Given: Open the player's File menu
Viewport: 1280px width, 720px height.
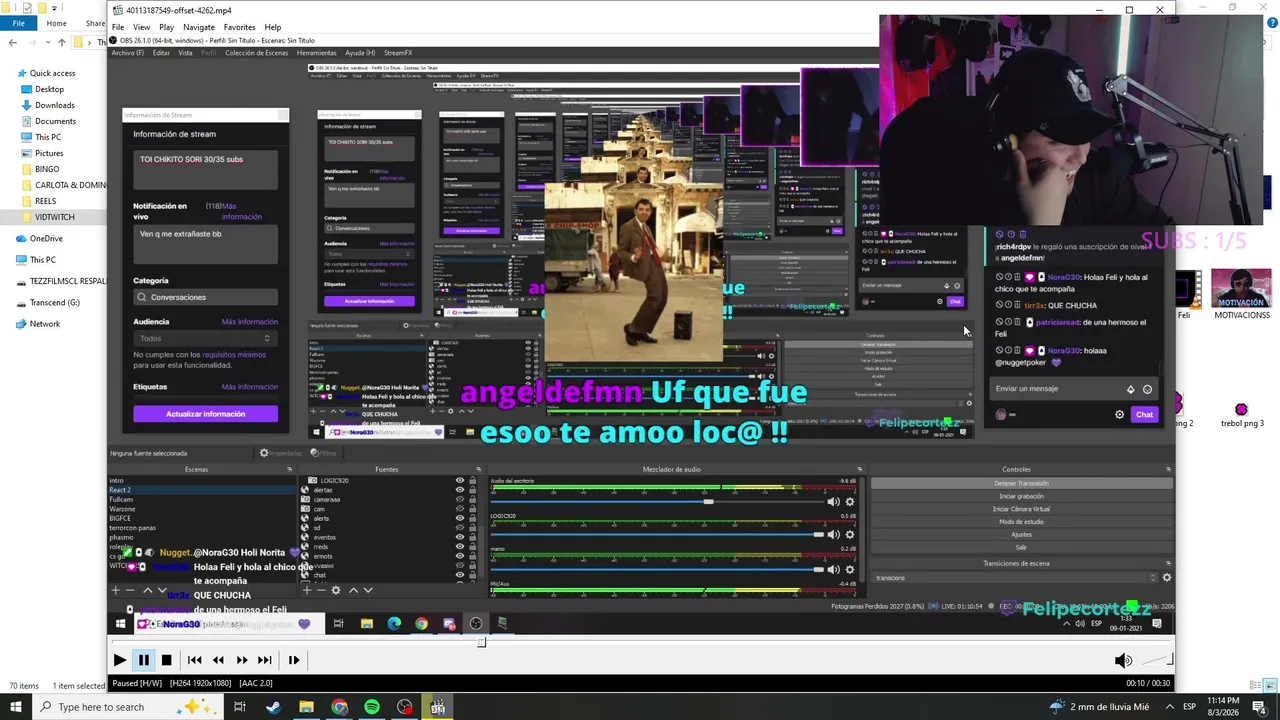Looking at the screenshot, I should (x=118, y=27).
